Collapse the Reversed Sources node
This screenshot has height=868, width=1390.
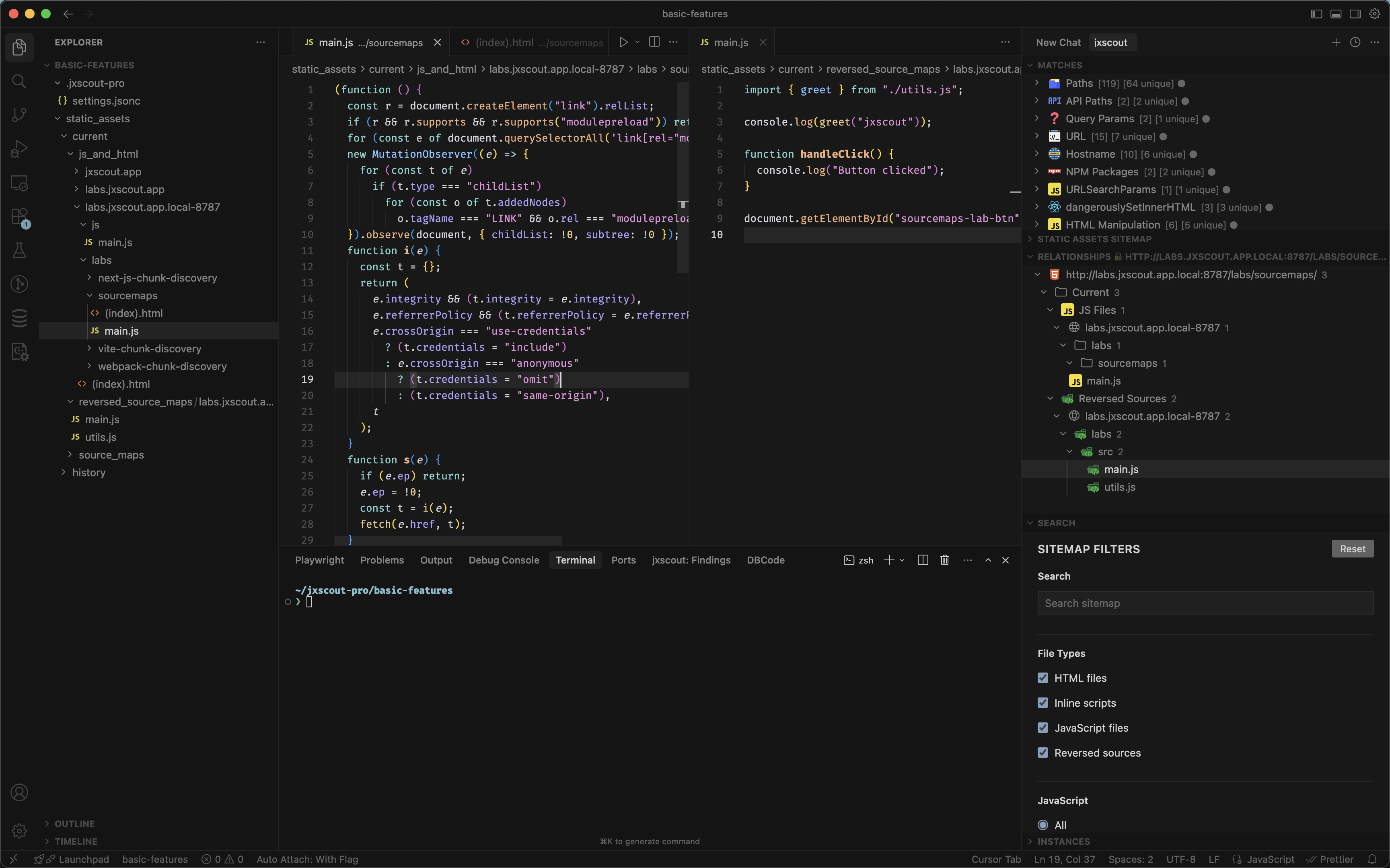(x=1050, y=399)
